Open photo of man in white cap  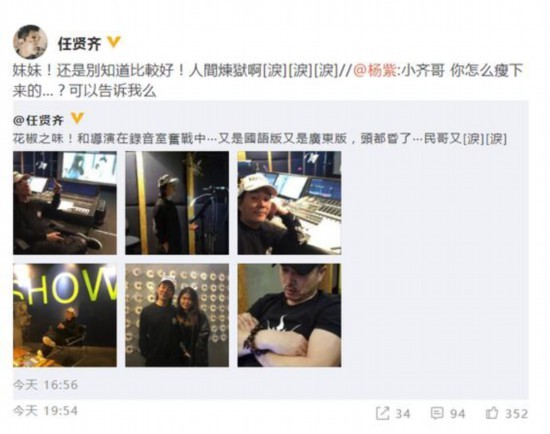289,203
